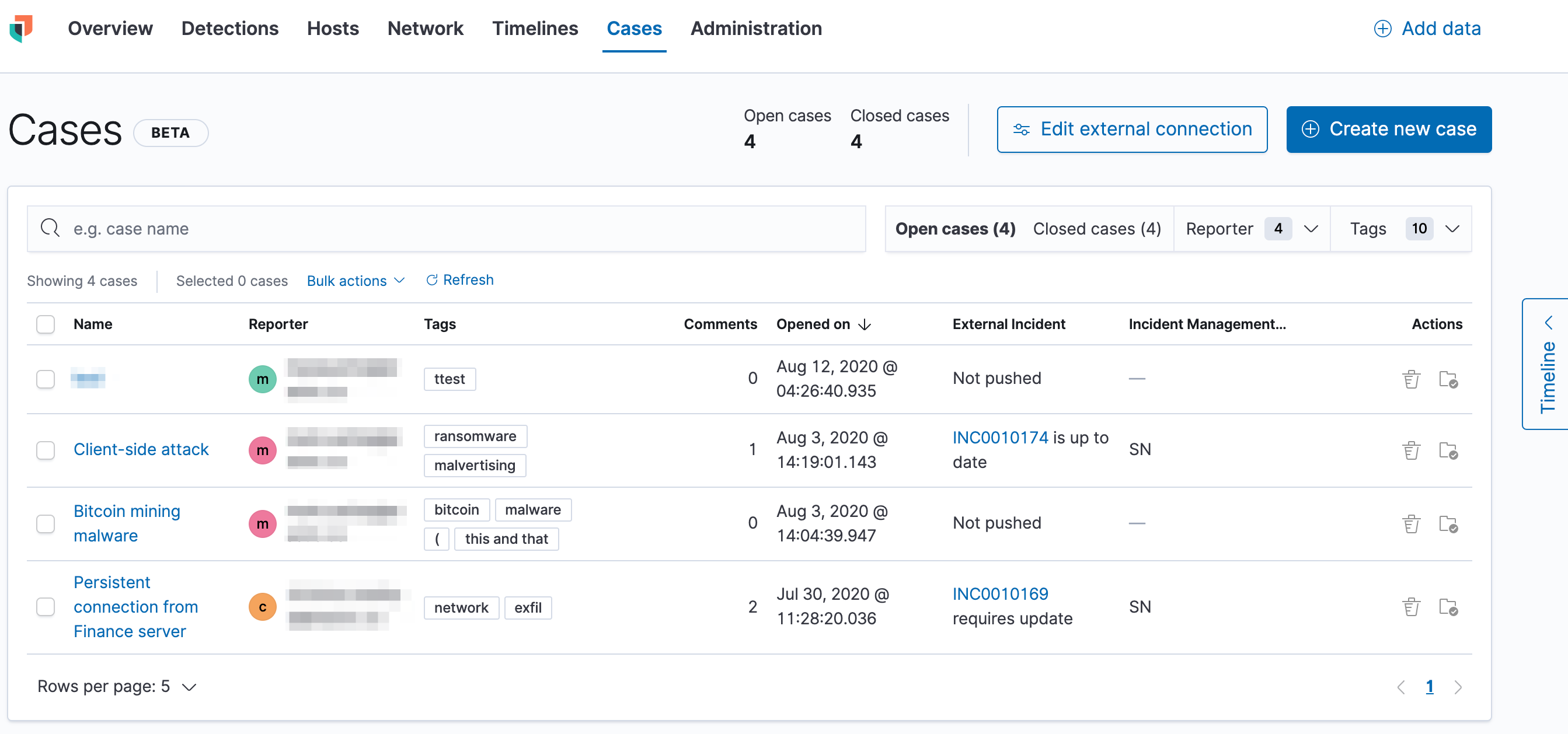1568x734 pixels.
Task: Click the Refresh icon above the cases table
Action: [x=432, y=280]
